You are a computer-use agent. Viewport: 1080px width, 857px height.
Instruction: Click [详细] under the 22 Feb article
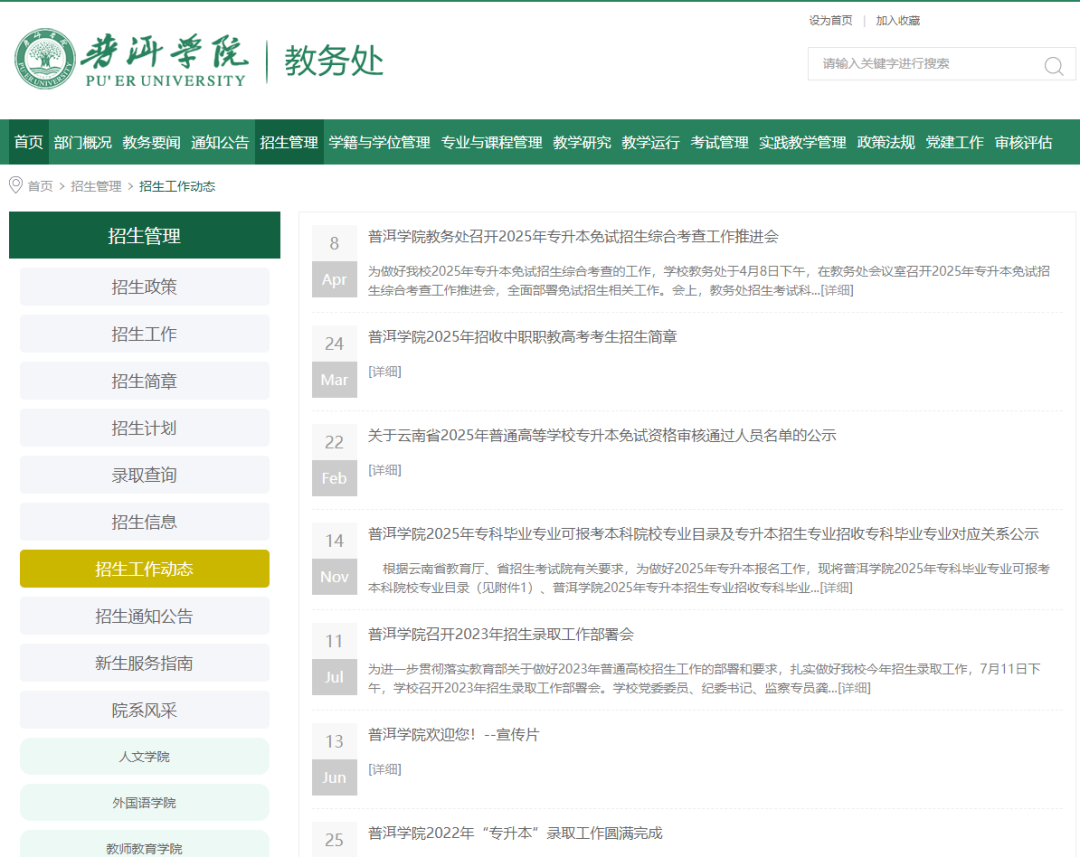click(x=384, y=470)
